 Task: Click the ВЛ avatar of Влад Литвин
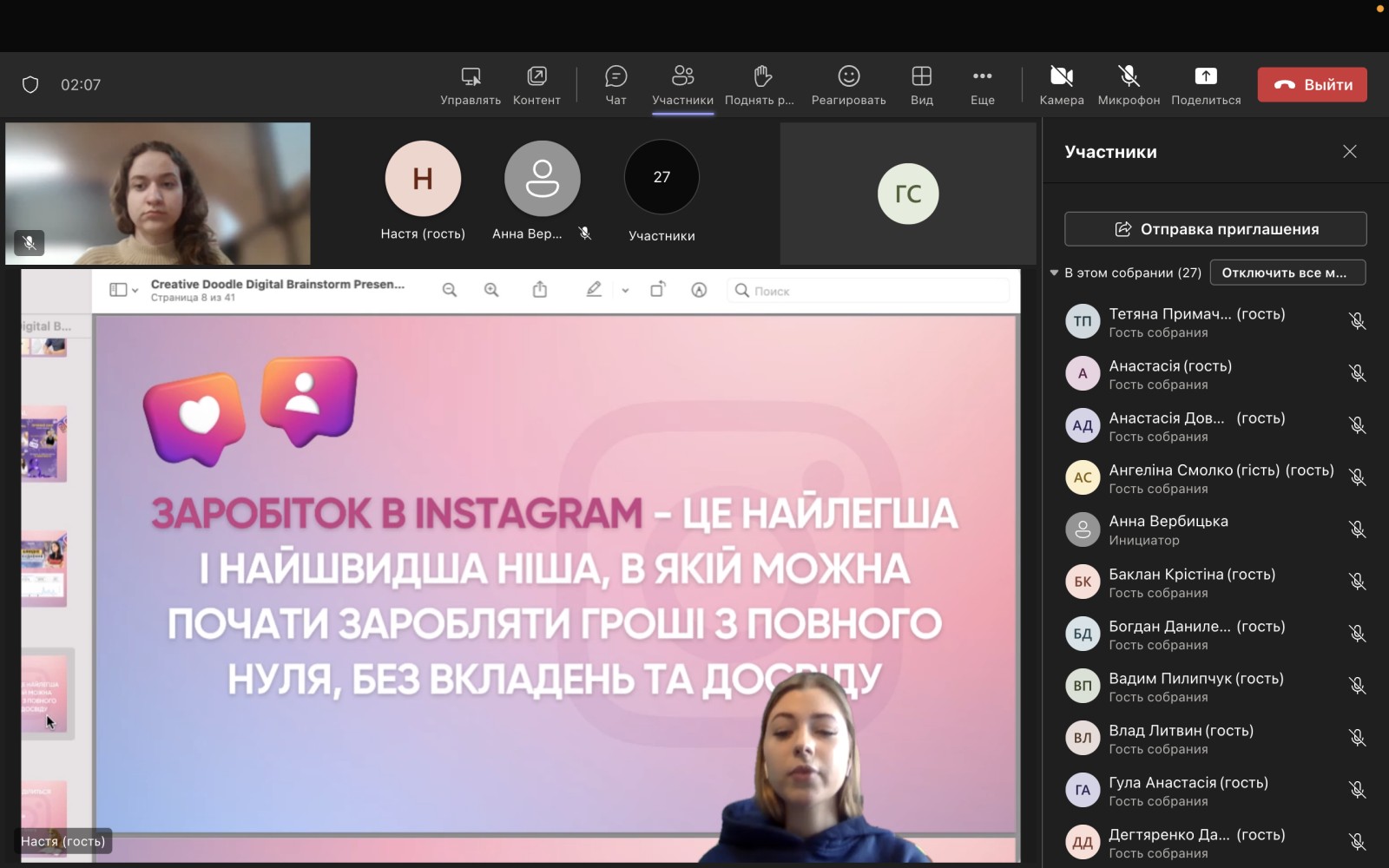(x=1083, y=738)
